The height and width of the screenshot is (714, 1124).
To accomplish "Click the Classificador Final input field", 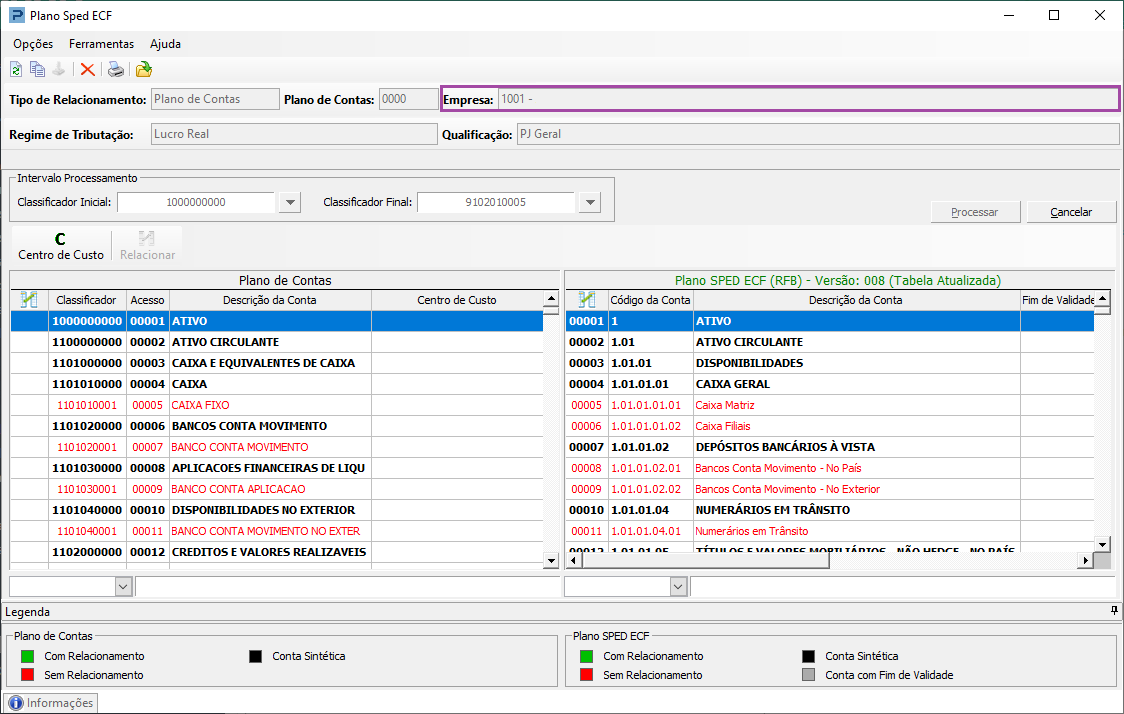I will click(x=496, y=202).
